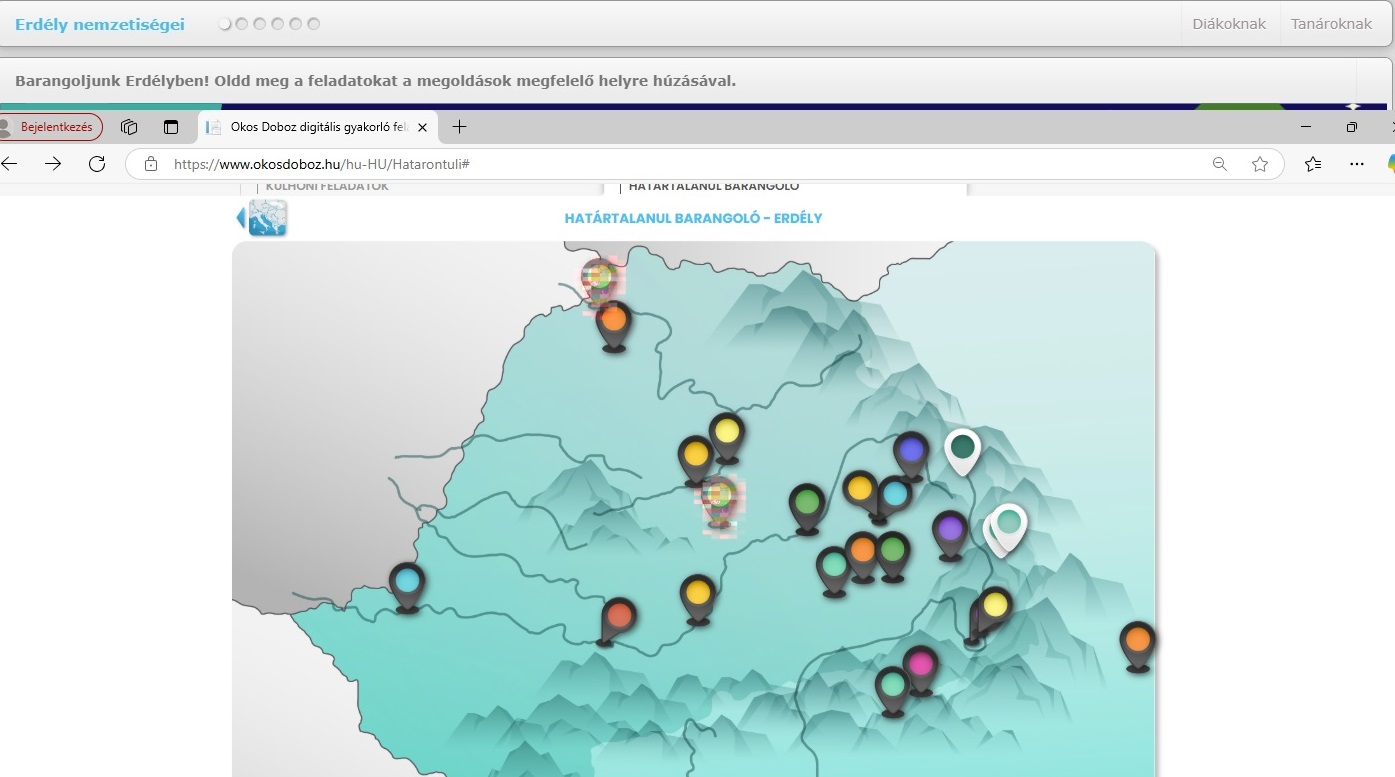
Task: Click the Bejelentkezés sign-in button
Action: tap(52, 127)
